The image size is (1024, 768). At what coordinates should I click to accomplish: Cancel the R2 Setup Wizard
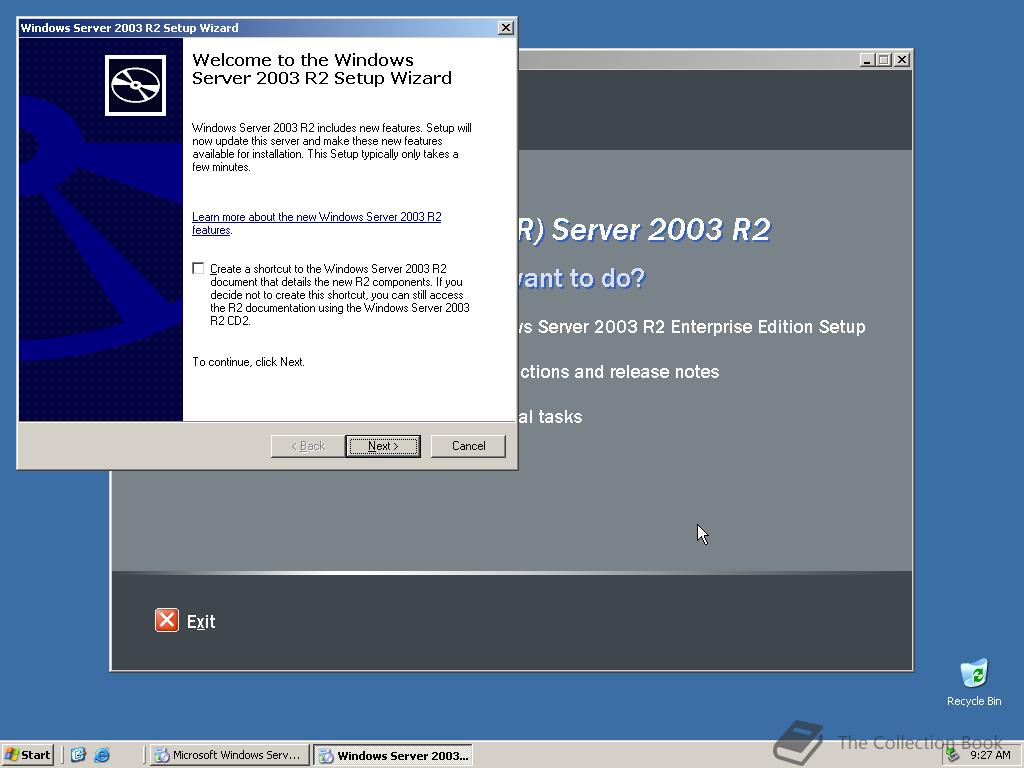pyautogui.click(x=467, y=446)
